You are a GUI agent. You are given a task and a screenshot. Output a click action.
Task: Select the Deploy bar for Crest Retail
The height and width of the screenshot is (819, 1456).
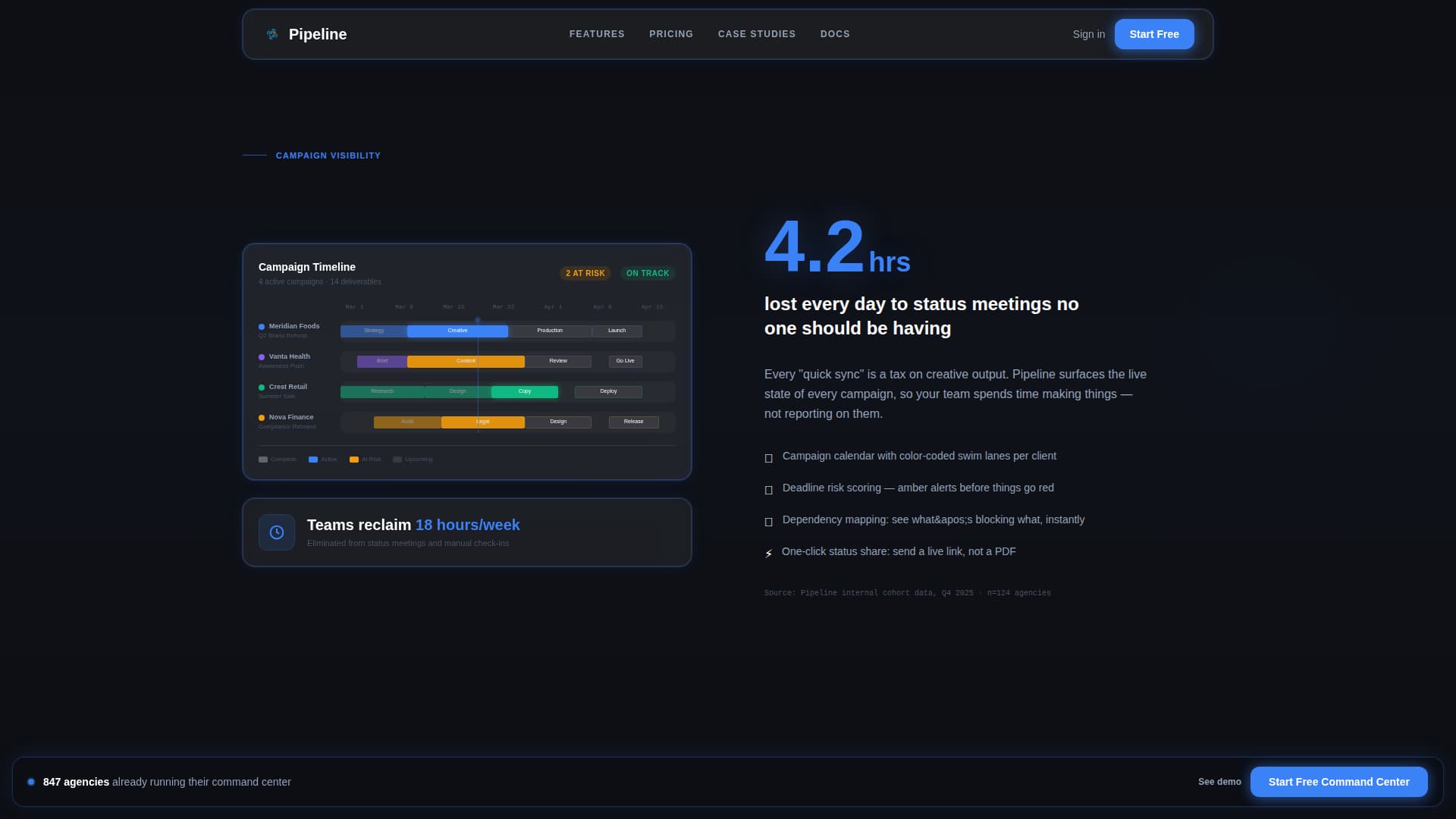click(x=608, y=391)
